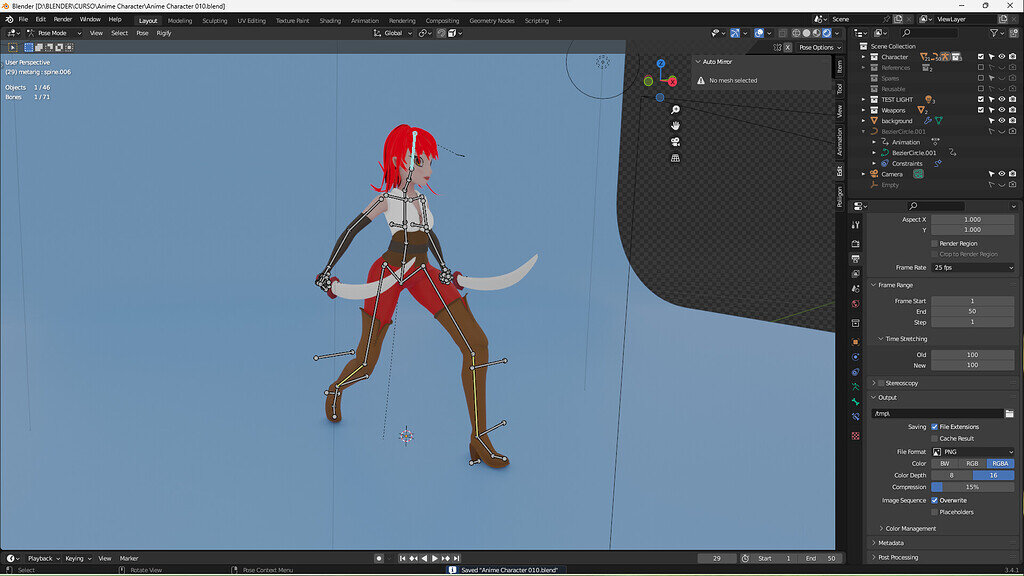1024x576 pixels.
Task: Toggle the checkbox enabling the Weapons collection
Action: click(x=981, y=110)
